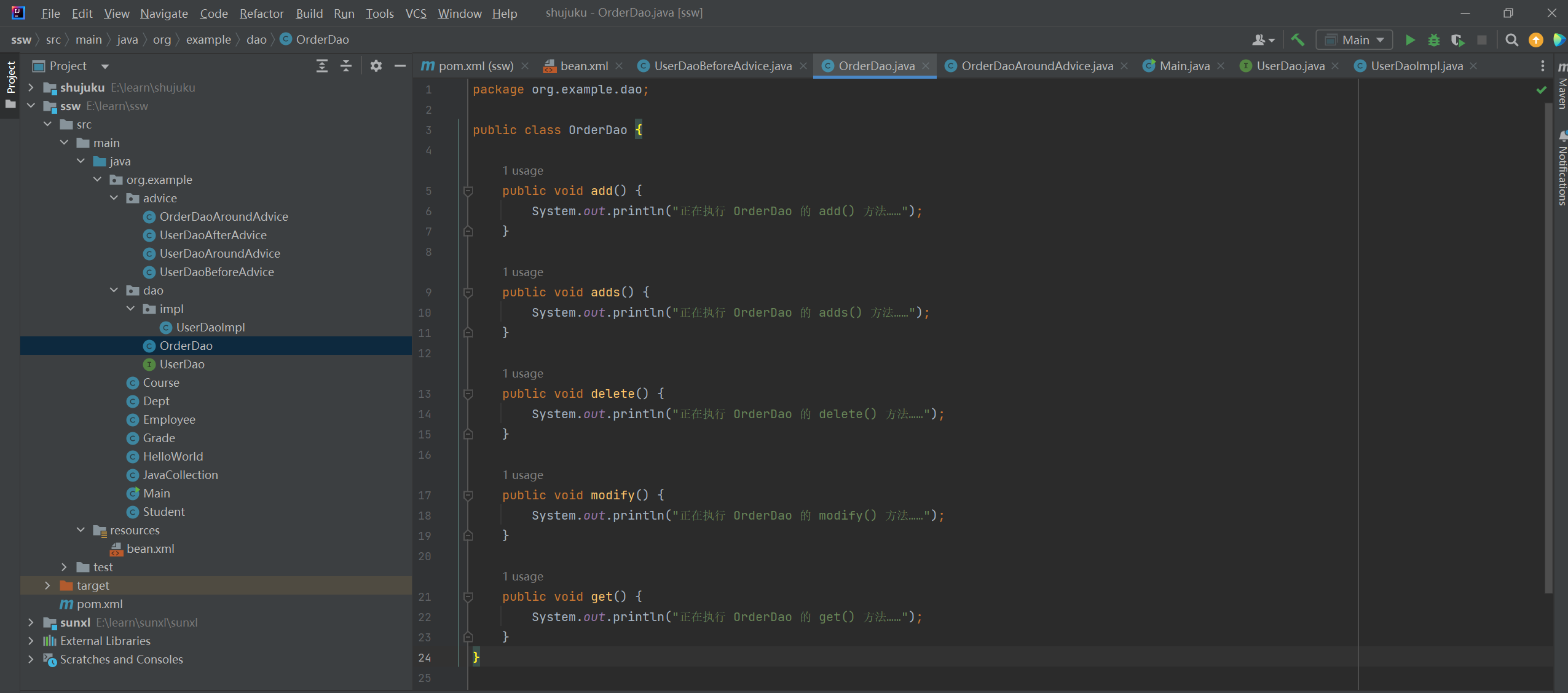Click the editor vertical scrollbar

click(x=1548, y=344)
